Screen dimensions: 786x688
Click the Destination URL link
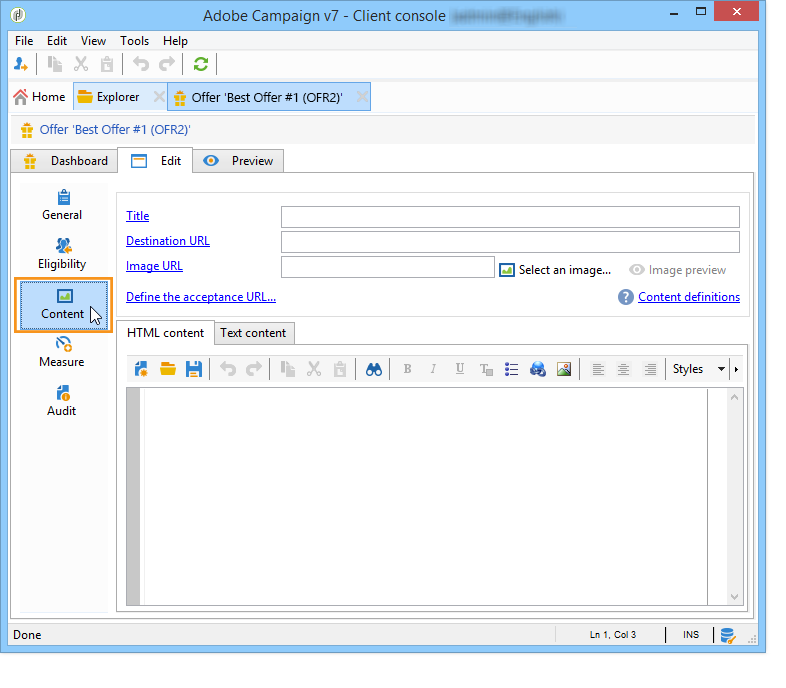[168, 241]
